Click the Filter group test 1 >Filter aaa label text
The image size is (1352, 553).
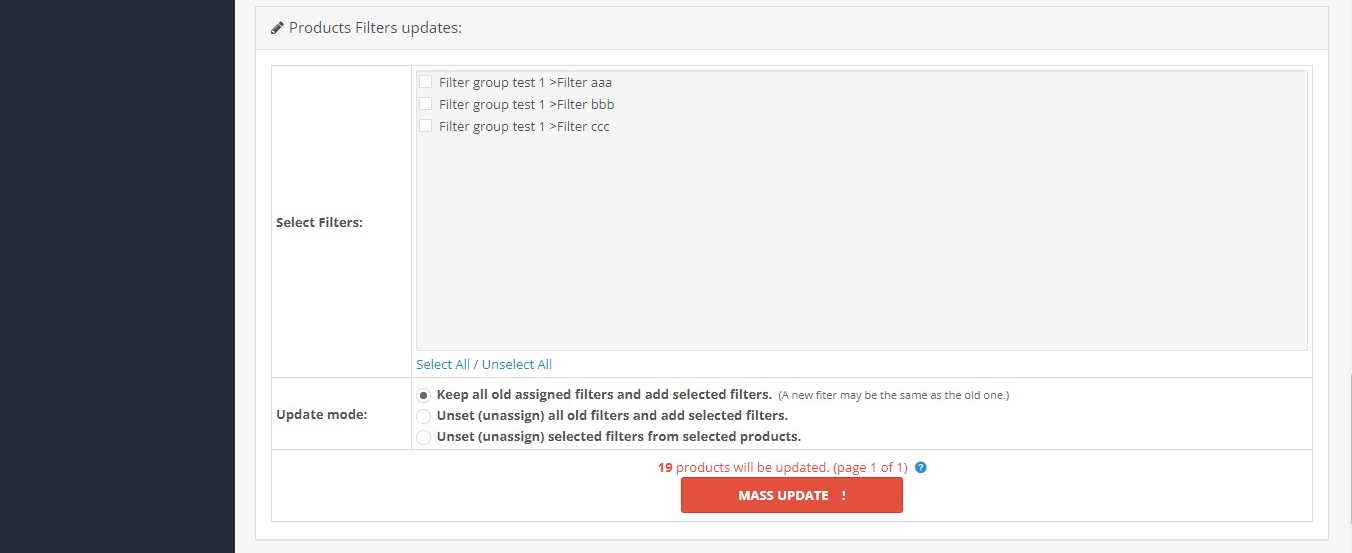pyautogui.click(x=525, y=82)
